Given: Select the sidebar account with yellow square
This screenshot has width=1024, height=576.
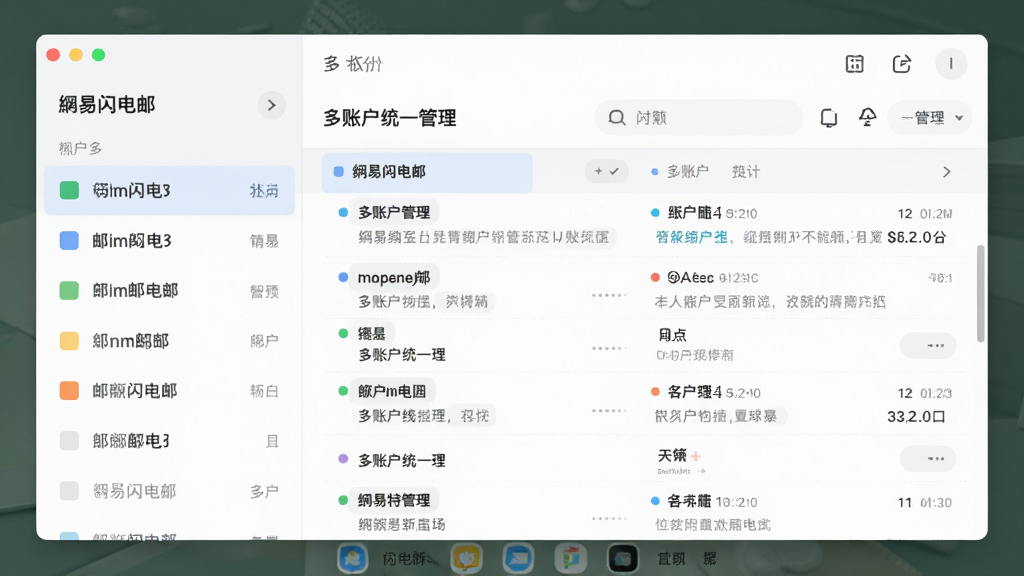Looking at the screenshot, I should [169, 340].
